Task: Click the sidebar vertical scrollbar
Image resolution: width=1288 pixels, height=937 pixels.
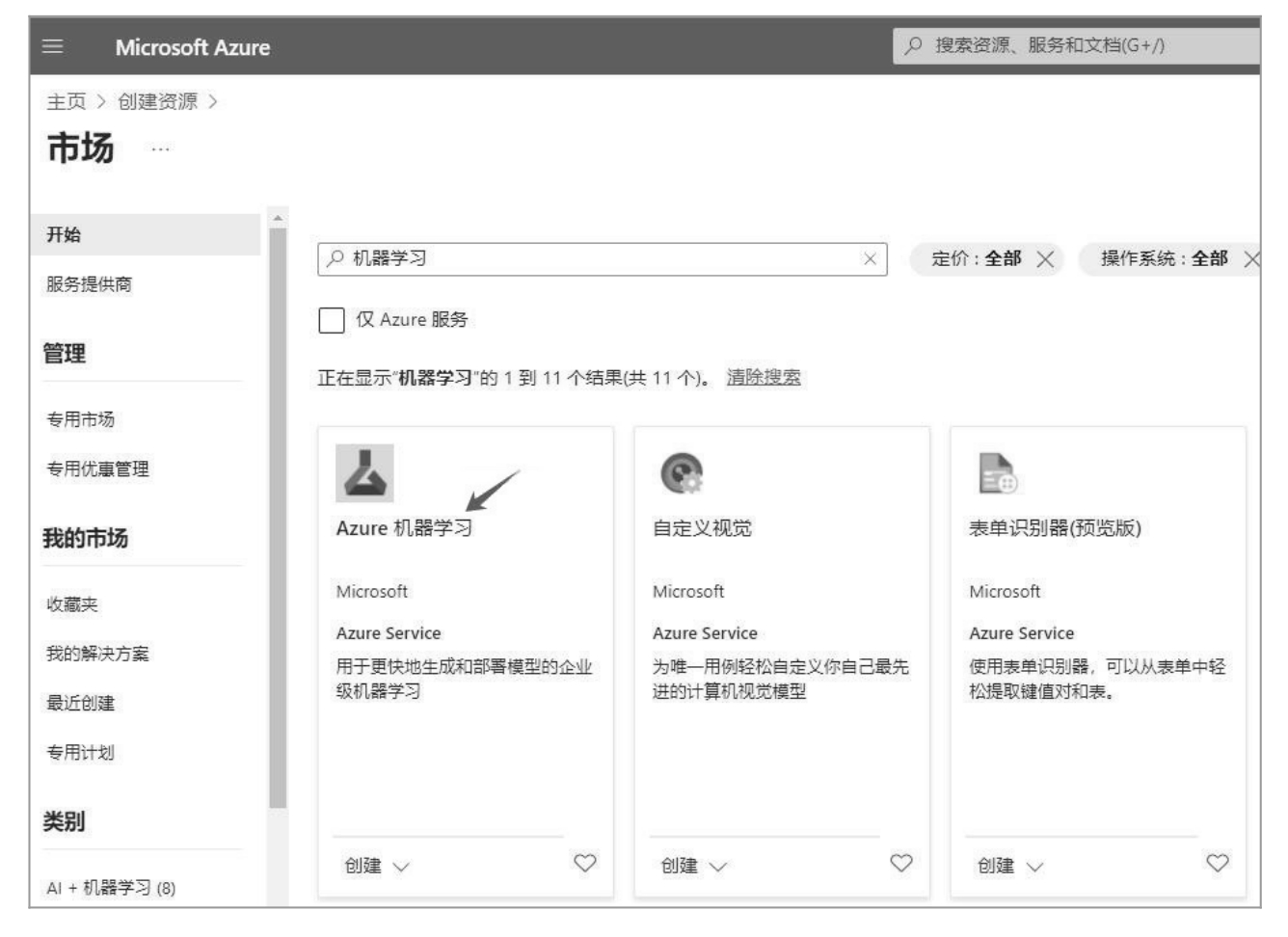Action: click(278, 519)
